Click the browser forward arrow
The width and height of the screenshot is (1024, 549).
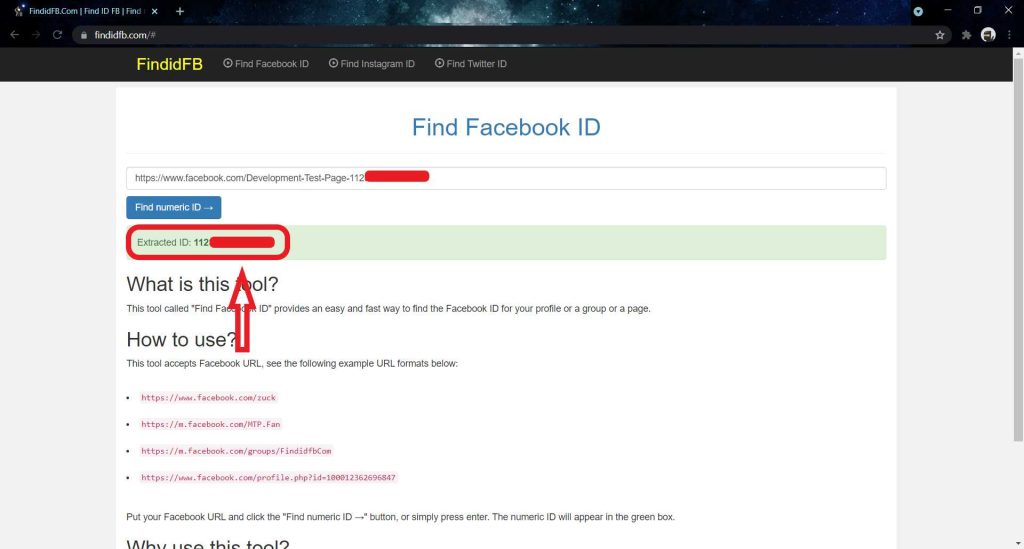(x=36, y=35)
